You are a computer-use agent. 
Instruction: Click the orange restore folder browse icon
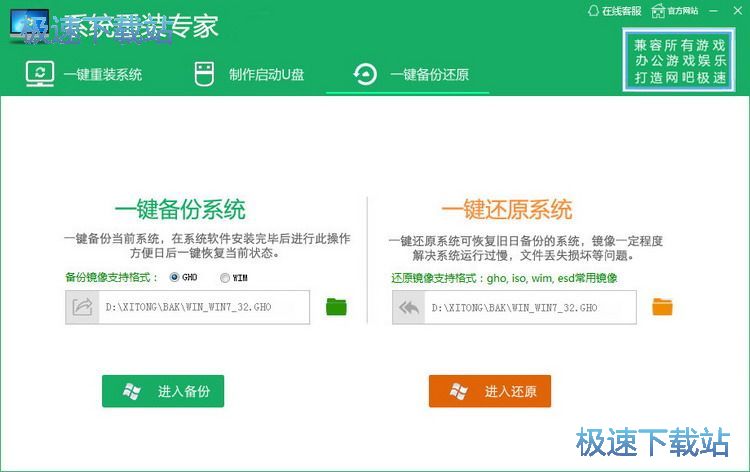point(663,306)
